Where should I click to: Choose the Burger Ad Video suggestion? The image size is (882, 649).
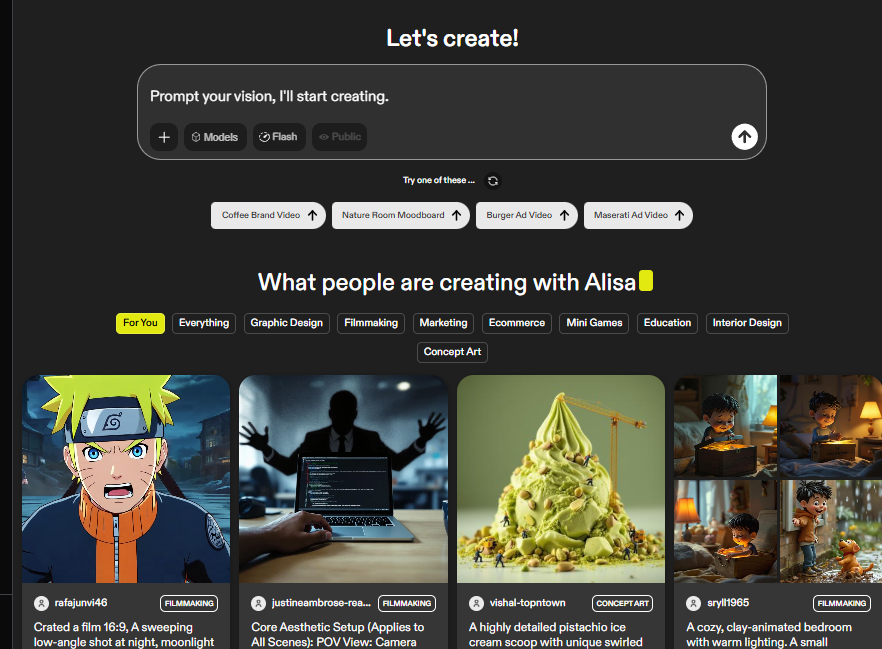coord(526,215)
